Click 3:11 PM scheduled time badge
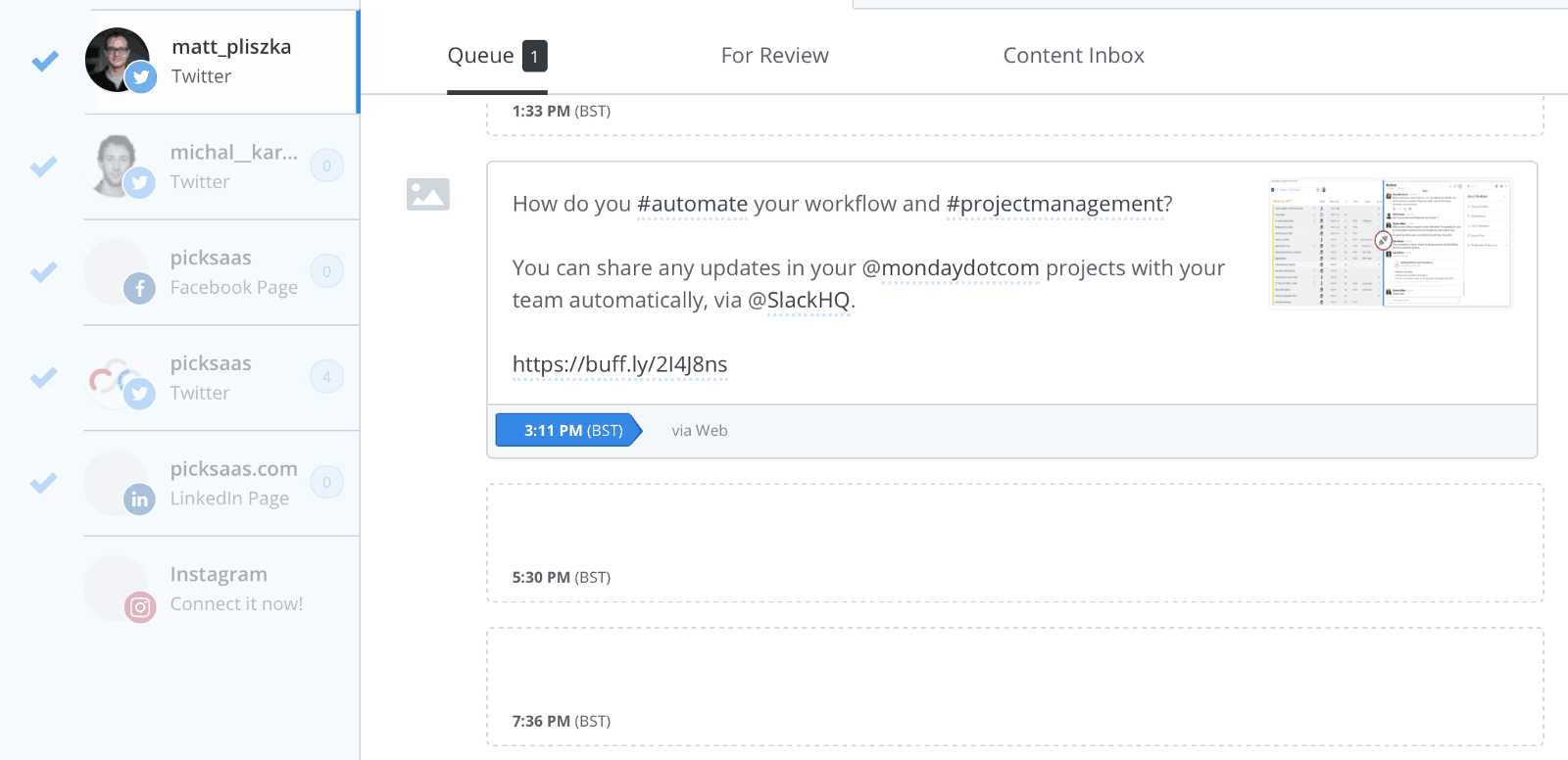The image size is (1568, 760). tap(569, 430)
